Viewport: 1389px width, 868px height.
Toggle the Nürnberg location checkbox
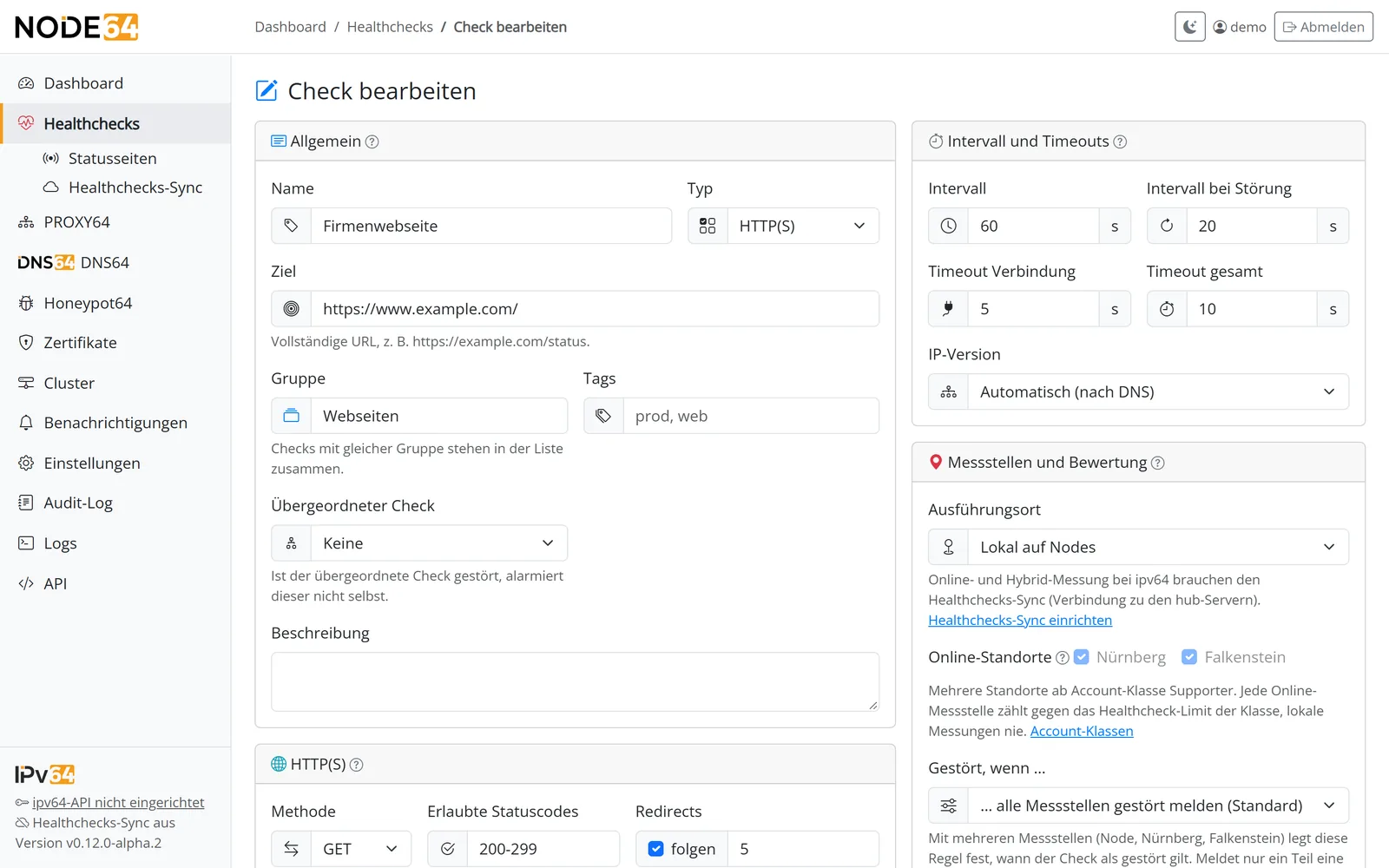tap(1082, 657)
